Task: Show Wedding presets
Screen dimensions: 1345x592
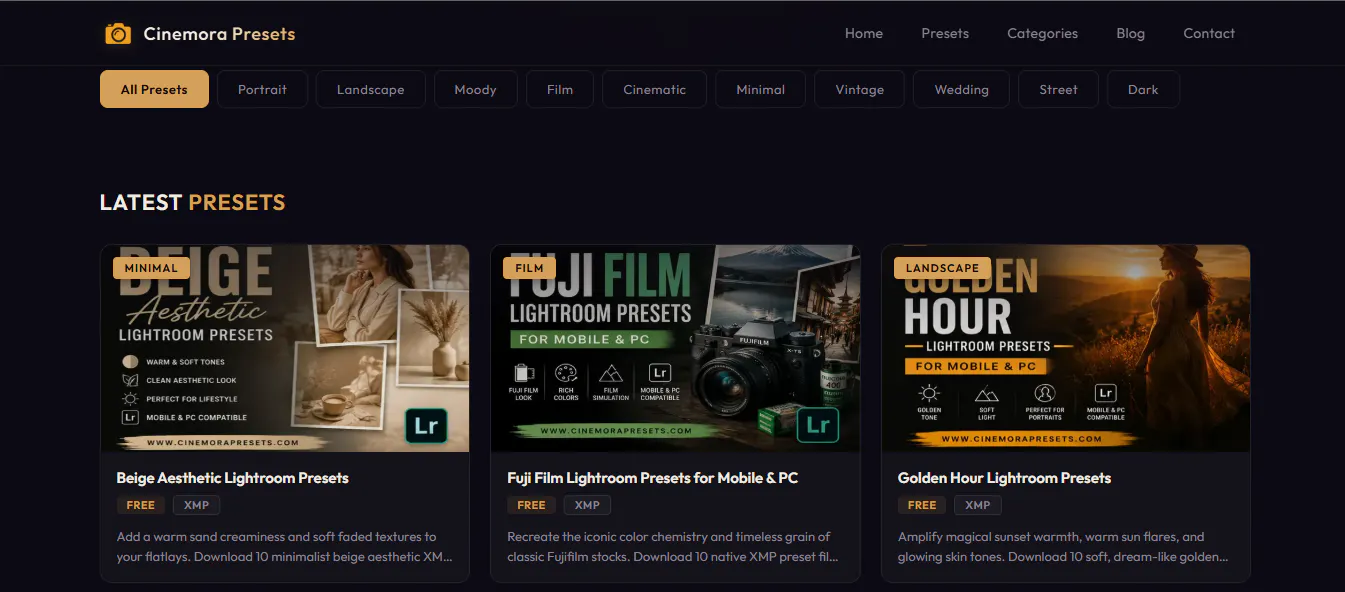Action: pyautogui.click(x=961, y=89)
